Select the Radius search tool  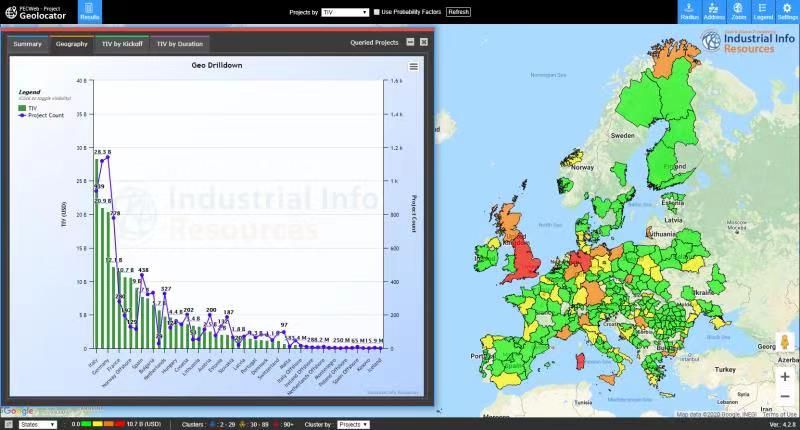click(690, 12)
